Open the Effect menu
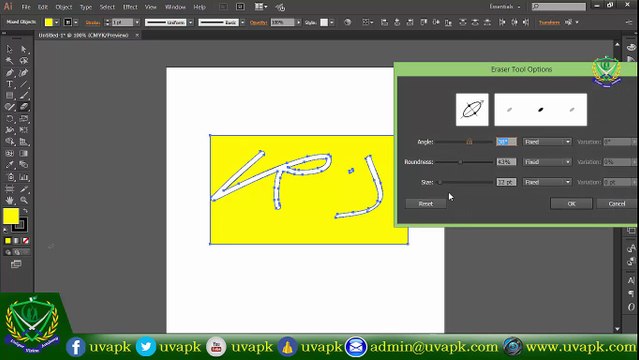639x360 pixels. point(130,7)
